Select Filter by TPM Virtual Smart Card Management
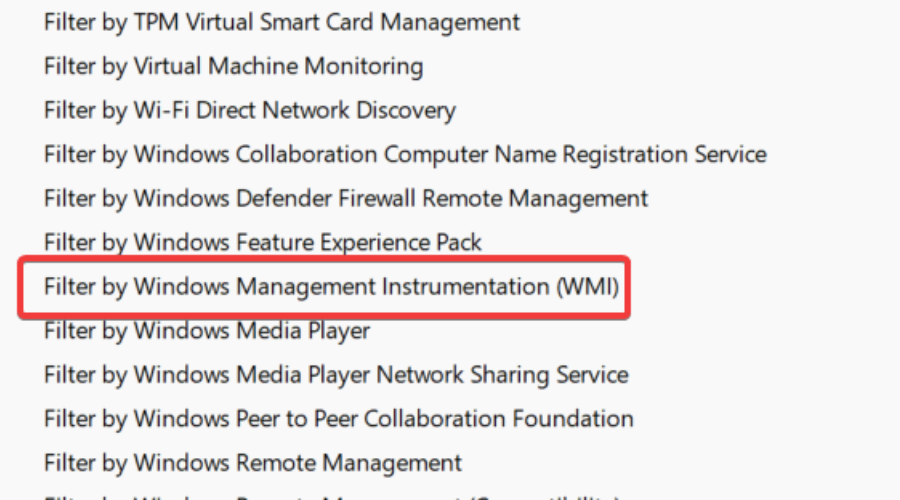This screenshot has width=900, height=500. click(282, 23)
